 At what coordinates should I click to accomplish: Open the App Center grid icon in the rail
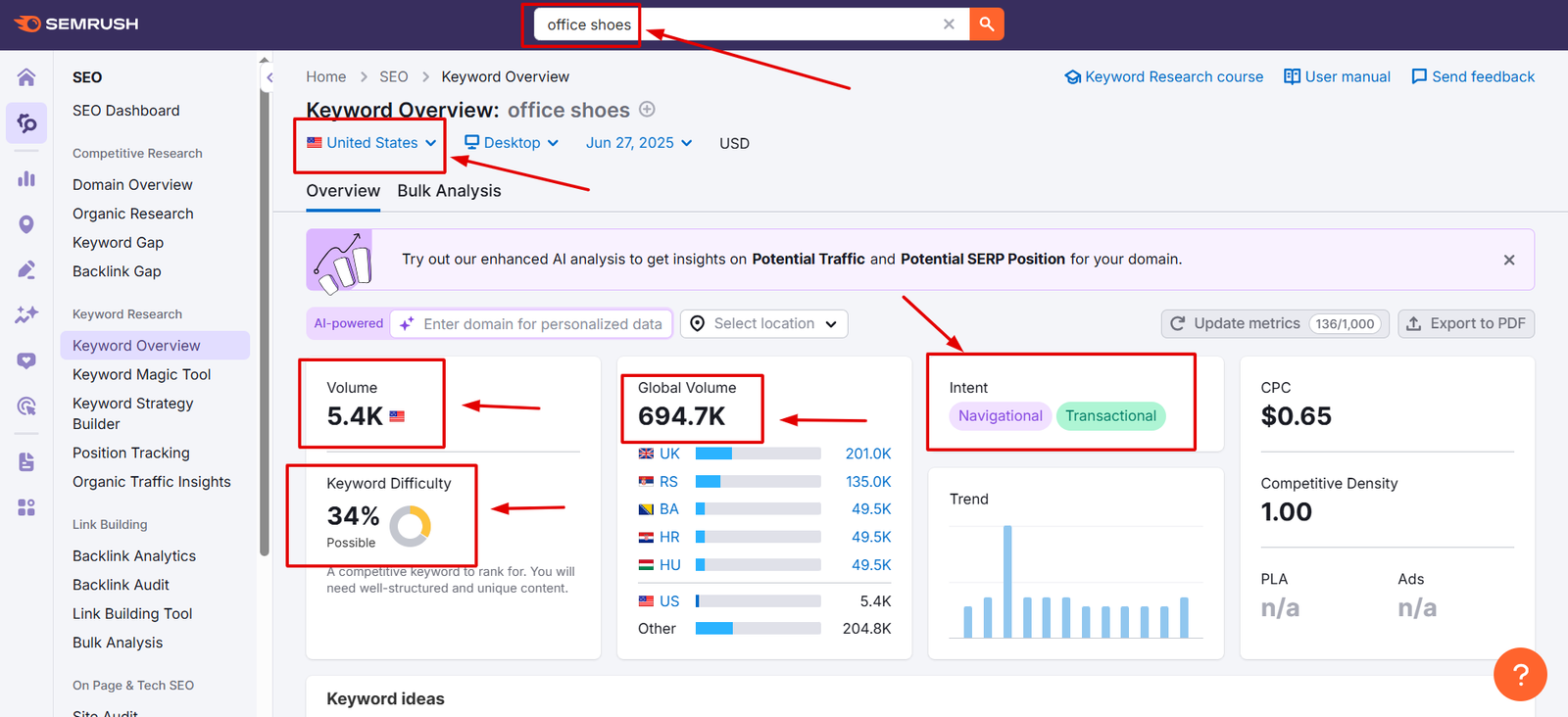26,507
